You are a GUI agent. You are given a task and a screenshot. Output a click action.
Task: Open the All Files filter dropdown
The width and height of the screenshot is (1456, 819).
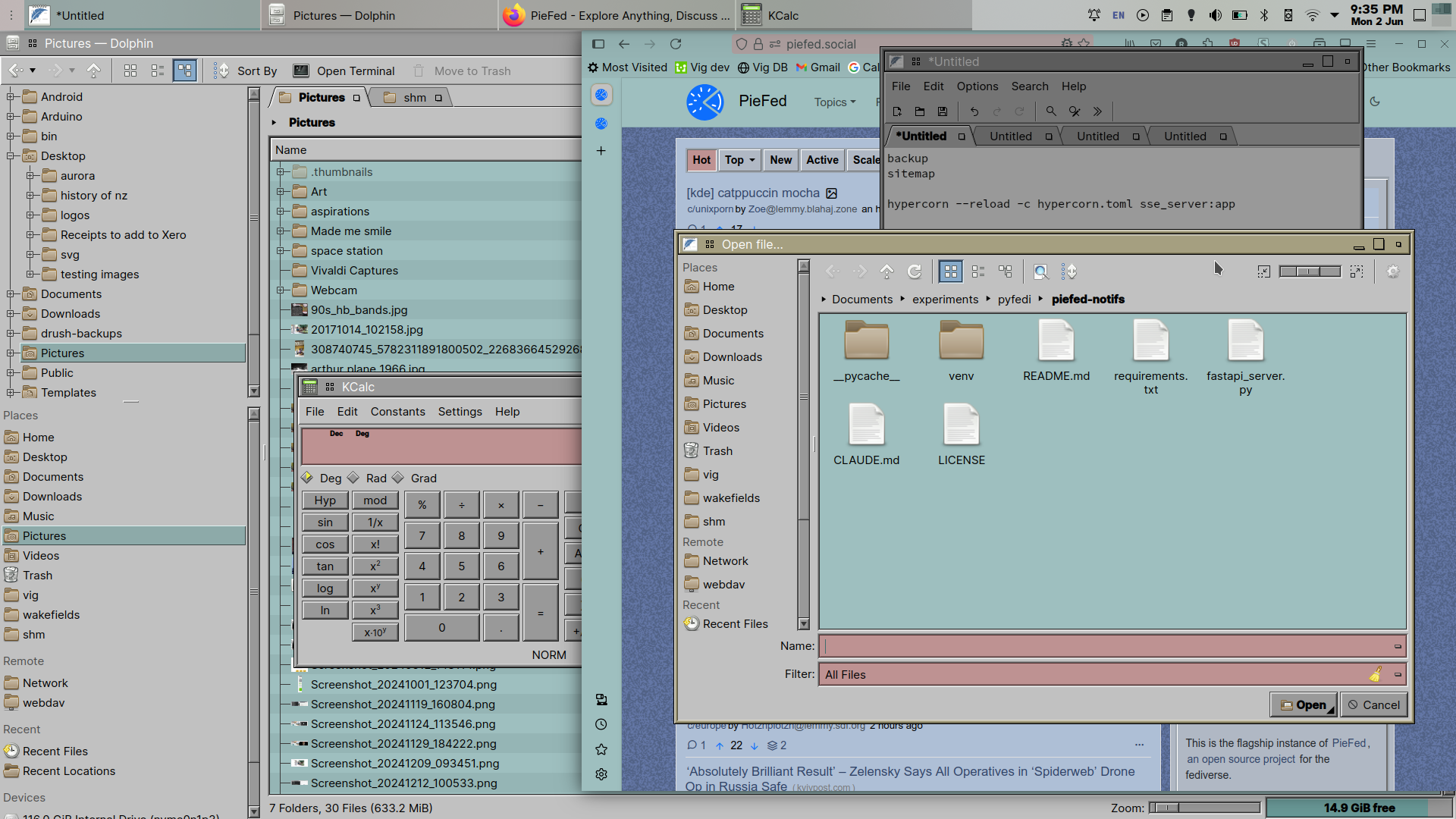(x=1398, y=674)
